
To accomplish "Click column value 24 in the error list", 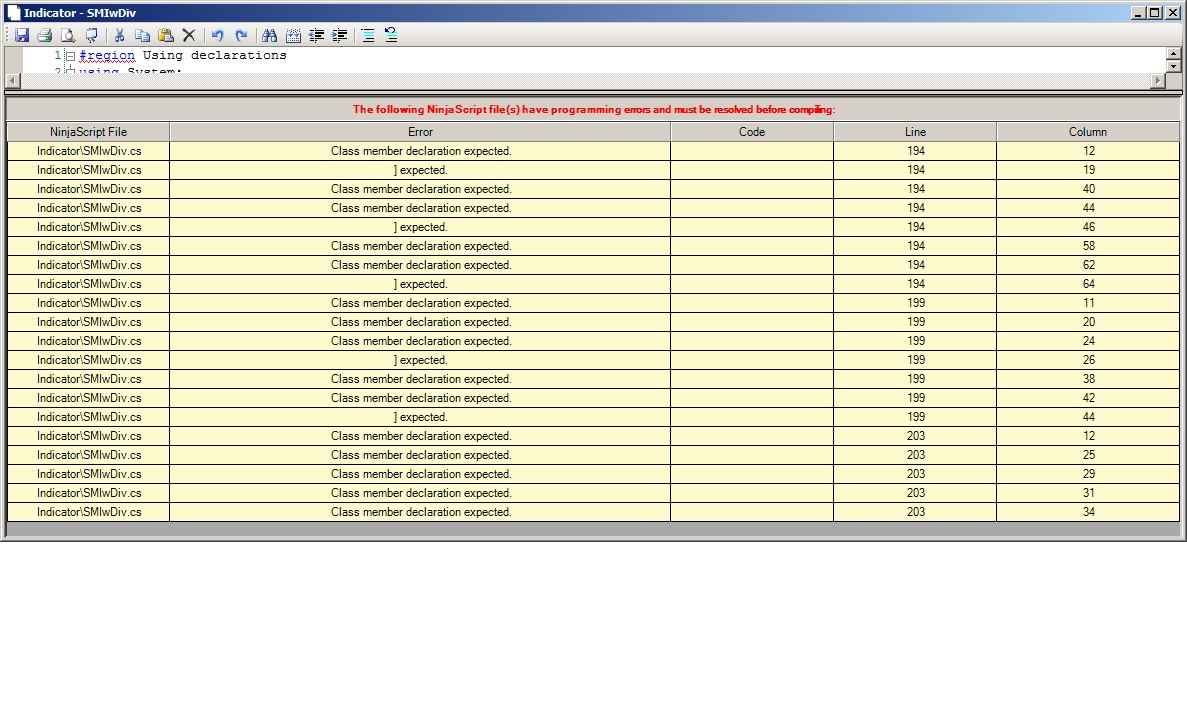I will (x=1089, y=341).
